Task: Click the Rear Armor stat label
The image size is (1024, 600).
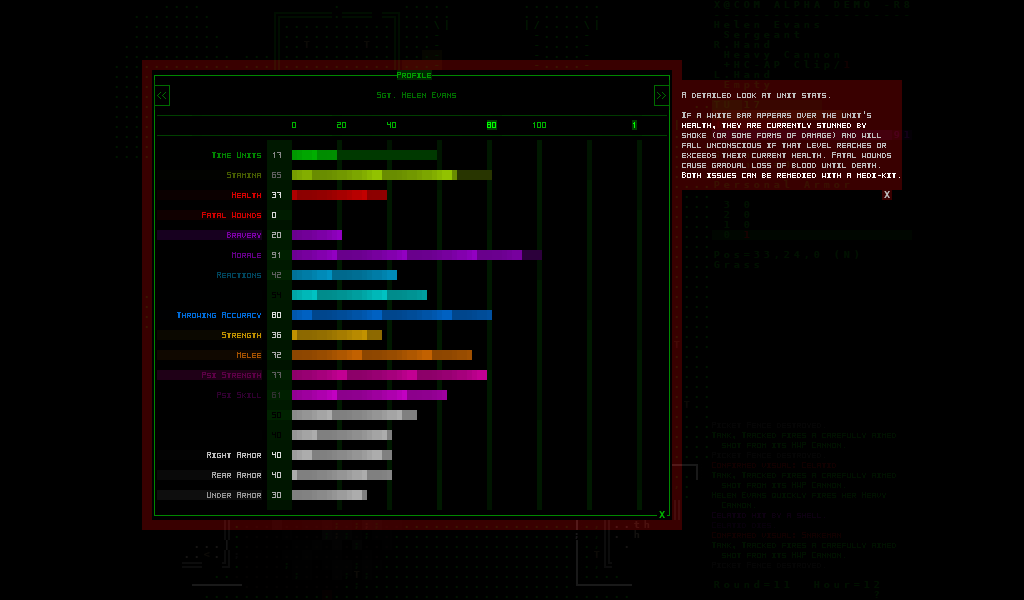Action: tap(236, 475)
